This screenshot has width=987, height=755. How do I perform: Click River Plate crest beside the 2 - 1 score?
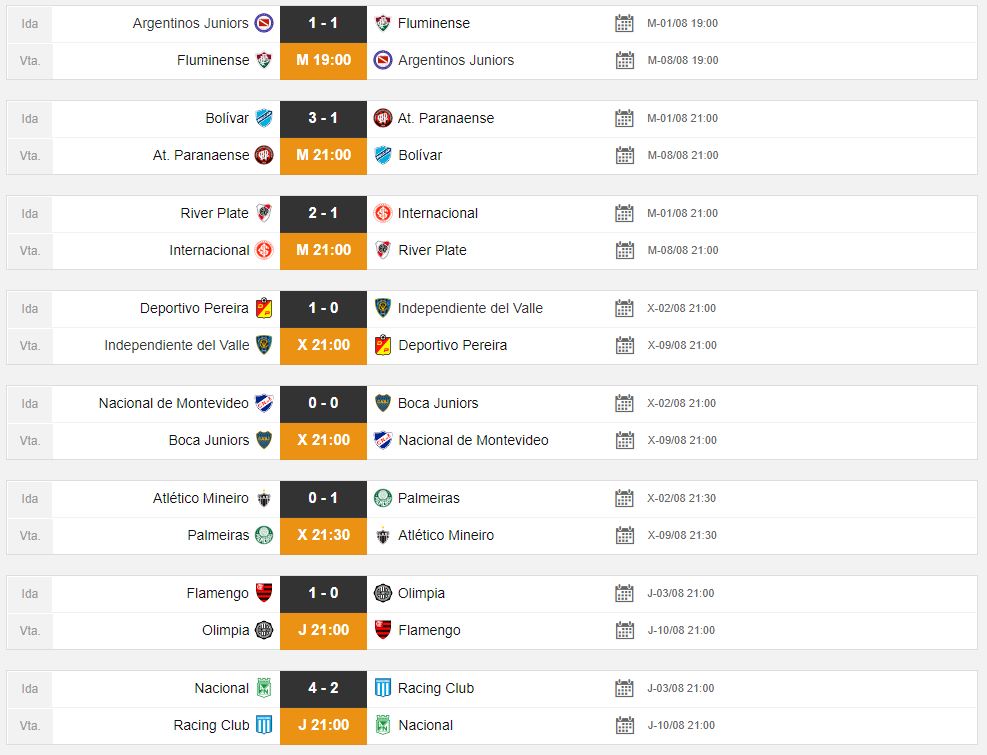(264, 213)
